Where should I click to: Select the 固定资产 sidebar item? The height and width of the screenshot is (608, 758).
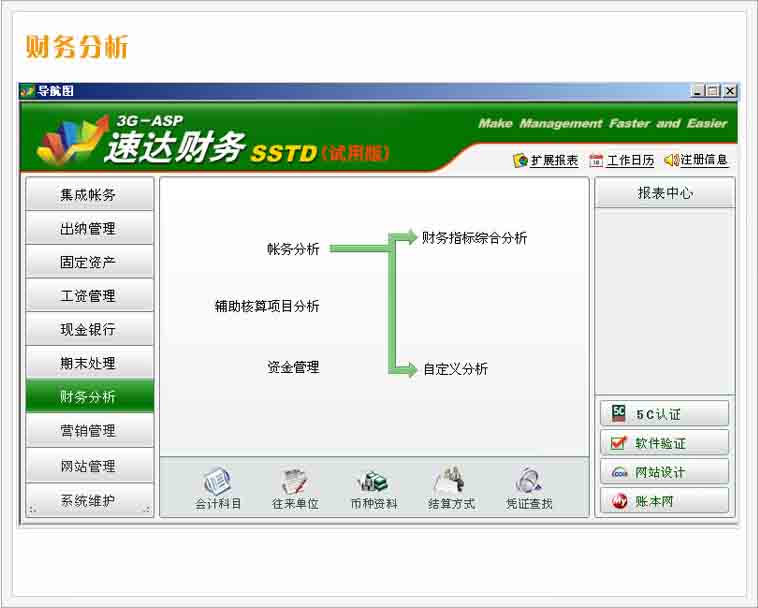pos(89,262)
